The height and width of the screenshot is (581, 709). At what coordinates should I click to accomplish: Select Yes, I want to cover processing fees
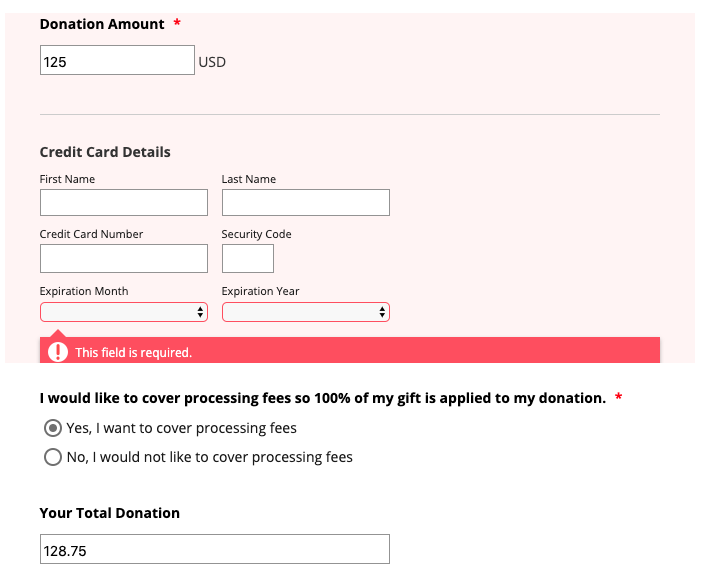[x=53, y=428]
